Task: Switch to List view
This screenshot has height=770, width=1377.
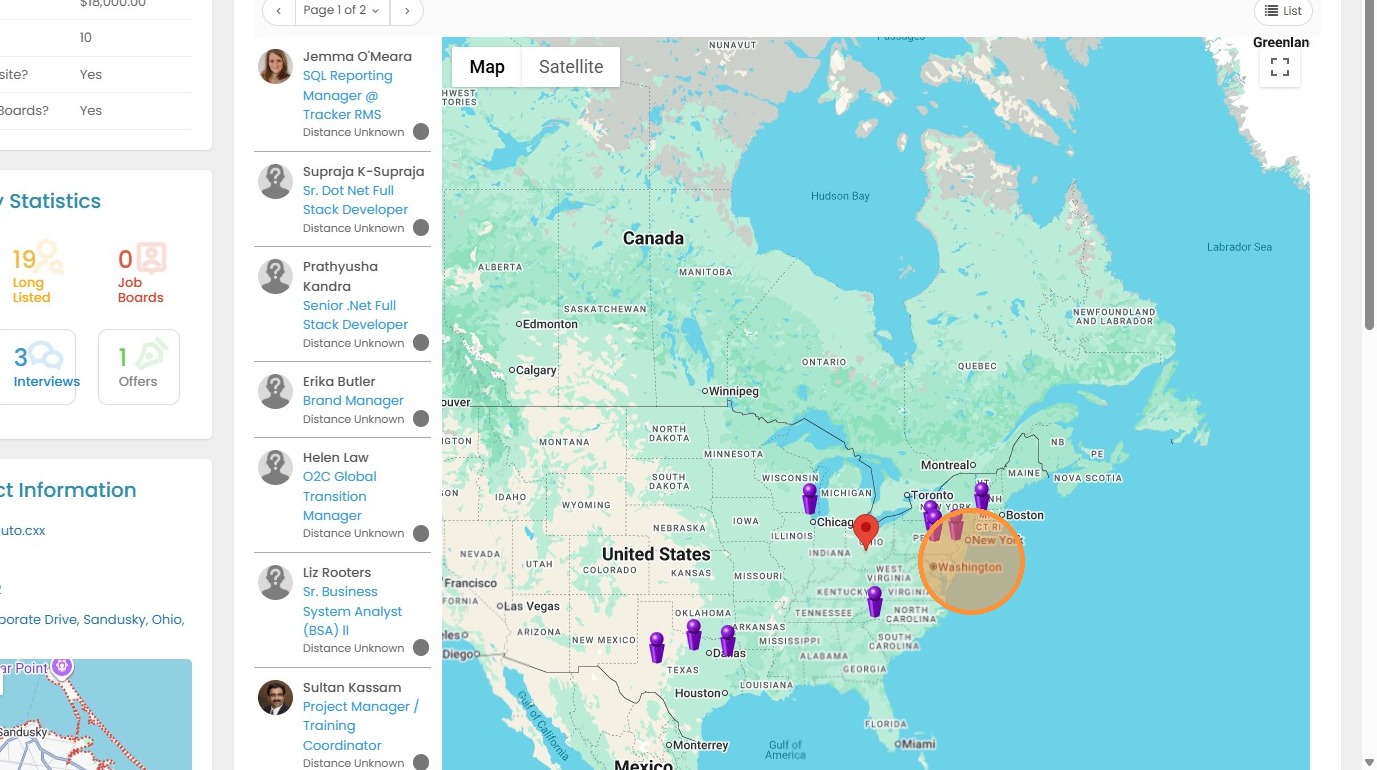Action: pos(1283,11)
